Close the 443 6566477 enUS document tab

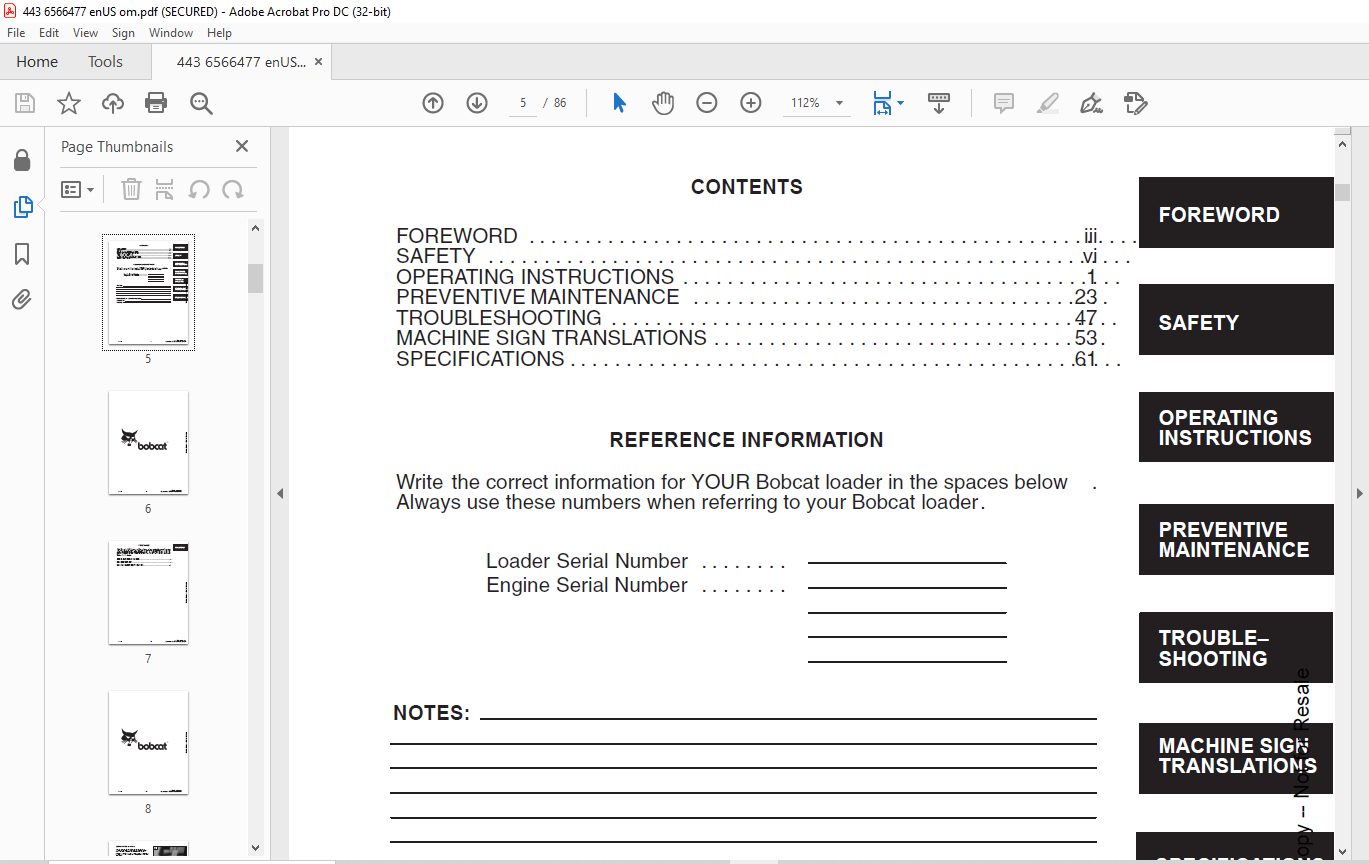tap(318, 62)
